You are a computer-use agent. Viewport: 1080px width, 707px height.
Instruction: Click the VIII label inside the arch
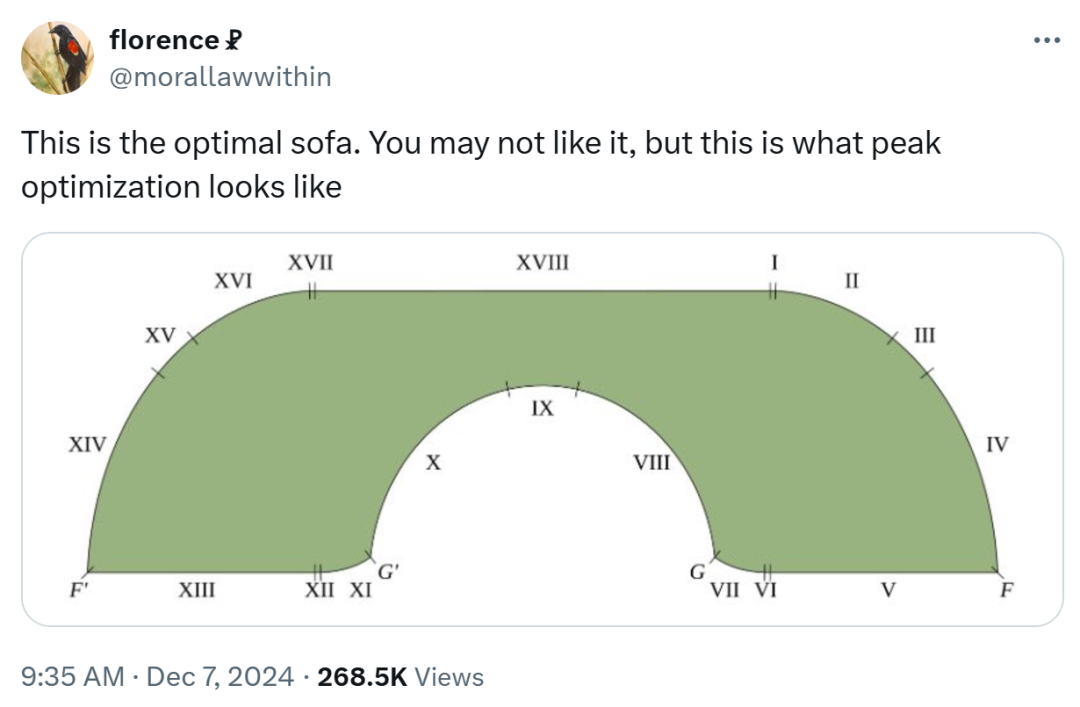coord(652,462)
